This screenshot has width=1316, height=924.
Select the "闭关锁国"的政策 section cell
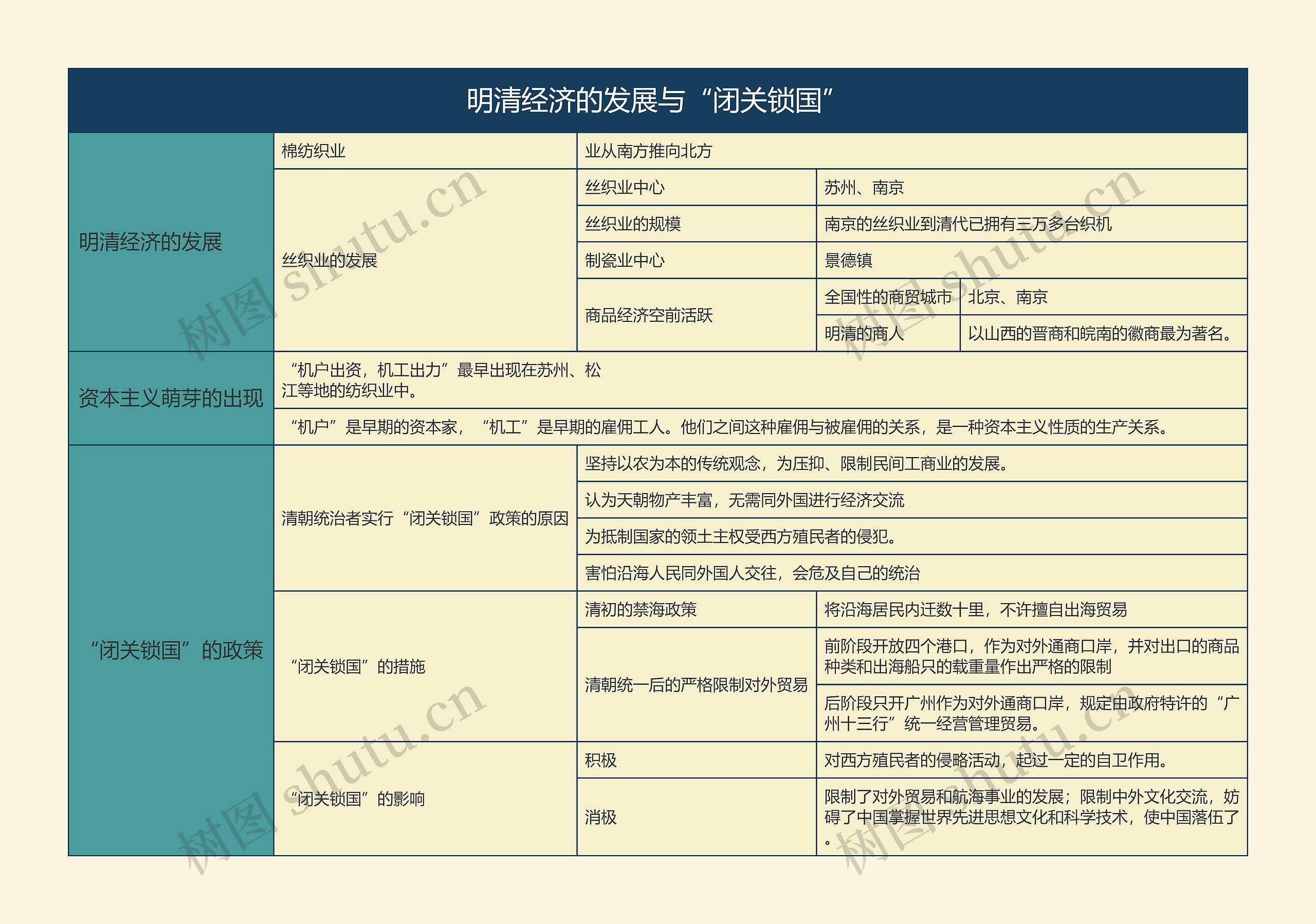coord(171,650)
